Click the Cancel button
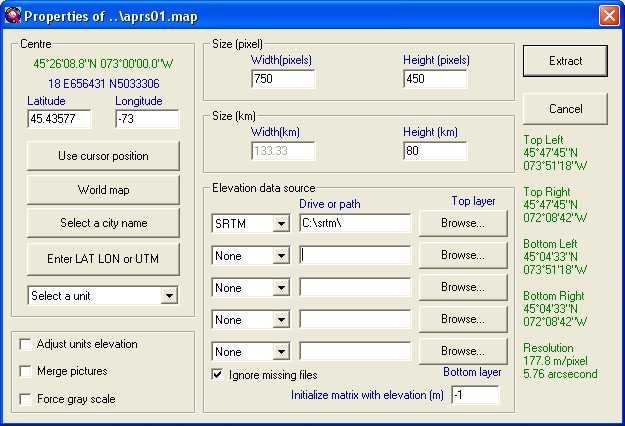Image resolution: width=625 pixels, height=426 pixels. click(565, 108)
